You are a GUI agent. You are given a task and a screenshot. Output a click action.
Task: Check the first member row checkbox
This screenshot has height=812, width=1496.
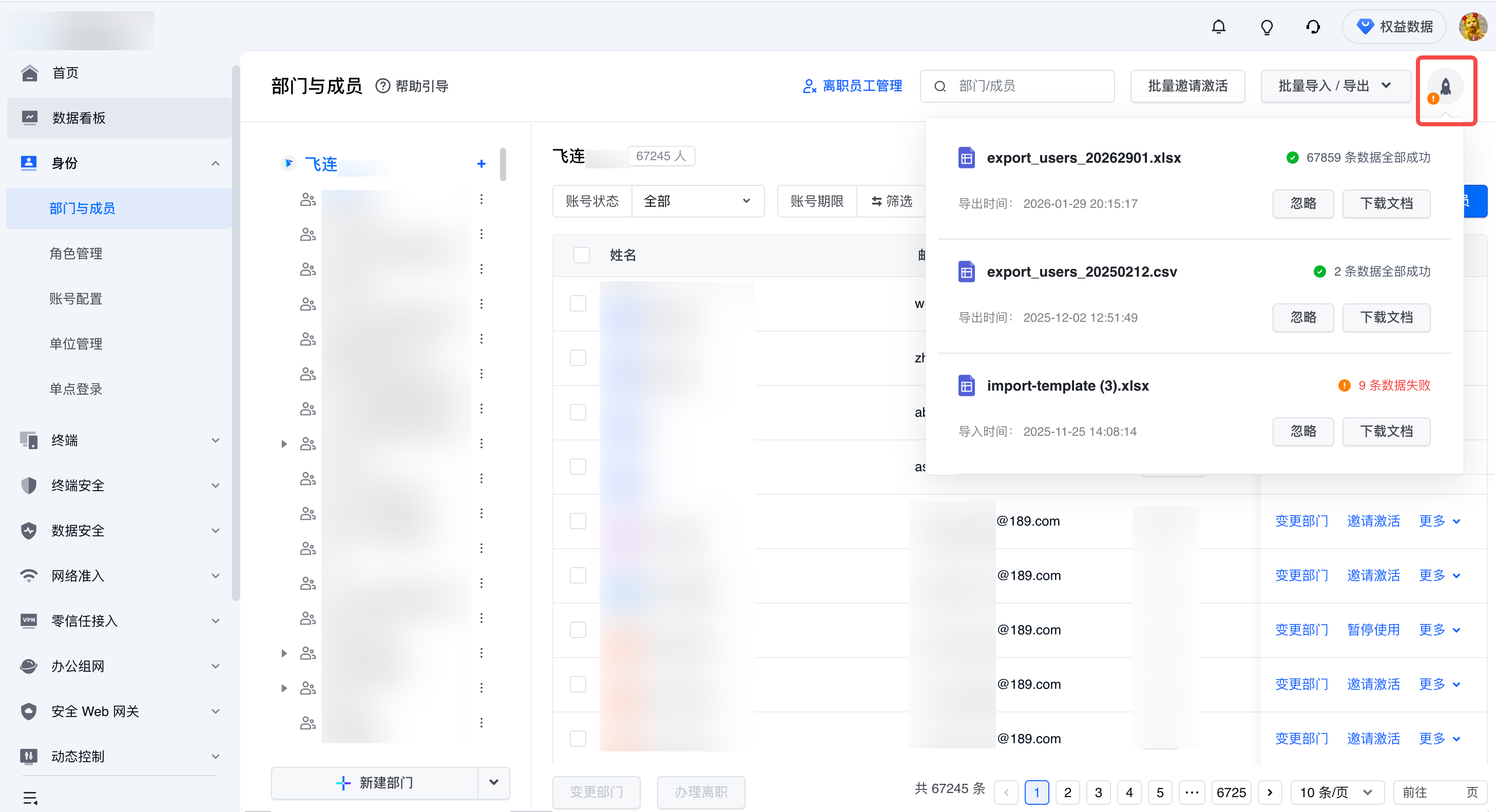coord(578,303)
